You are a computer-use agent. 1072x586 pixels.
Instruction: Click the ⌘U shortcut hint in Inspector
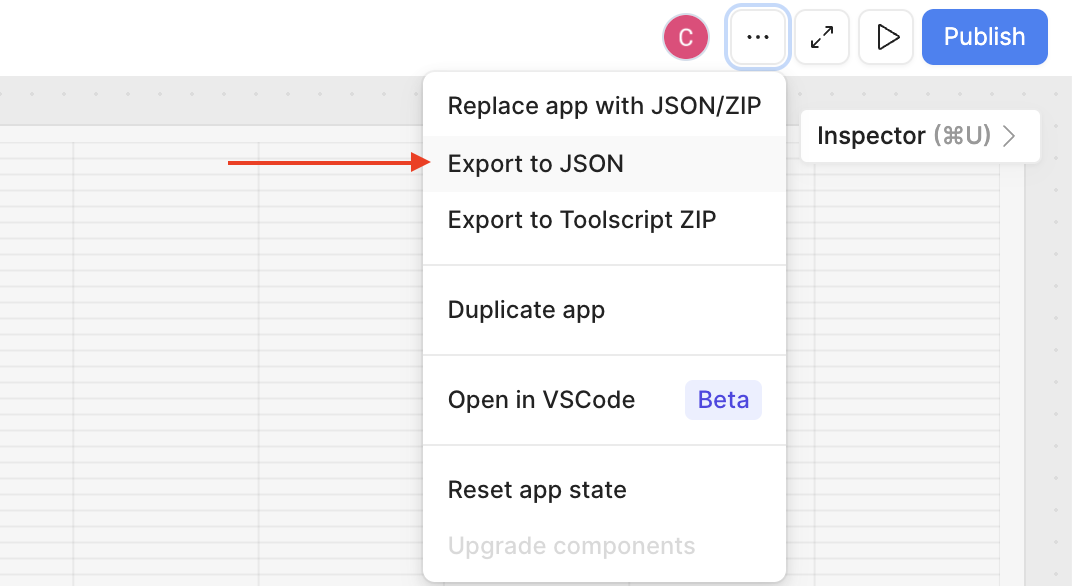point(961,136)
